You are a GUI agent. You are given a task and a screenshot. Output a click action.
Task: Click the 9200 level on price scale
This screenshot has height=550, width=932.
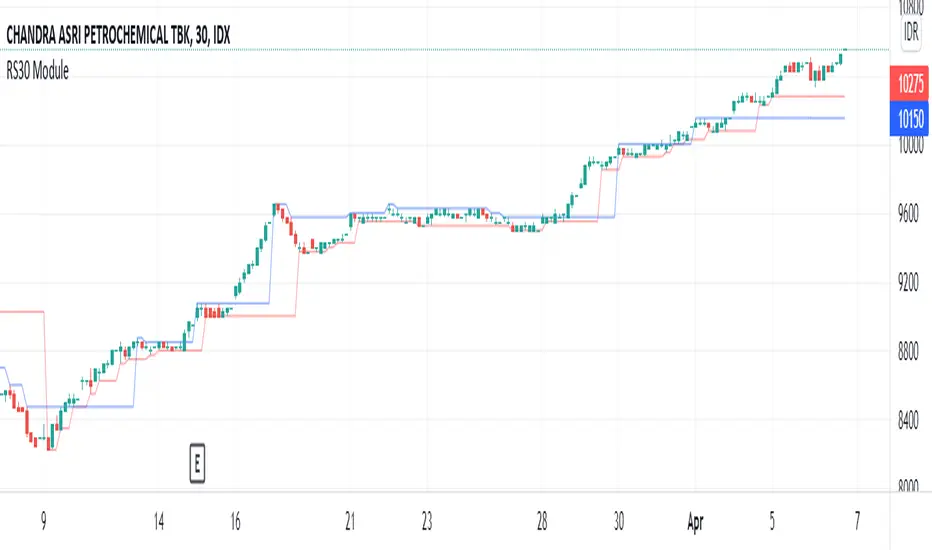[x=910, y=284]
